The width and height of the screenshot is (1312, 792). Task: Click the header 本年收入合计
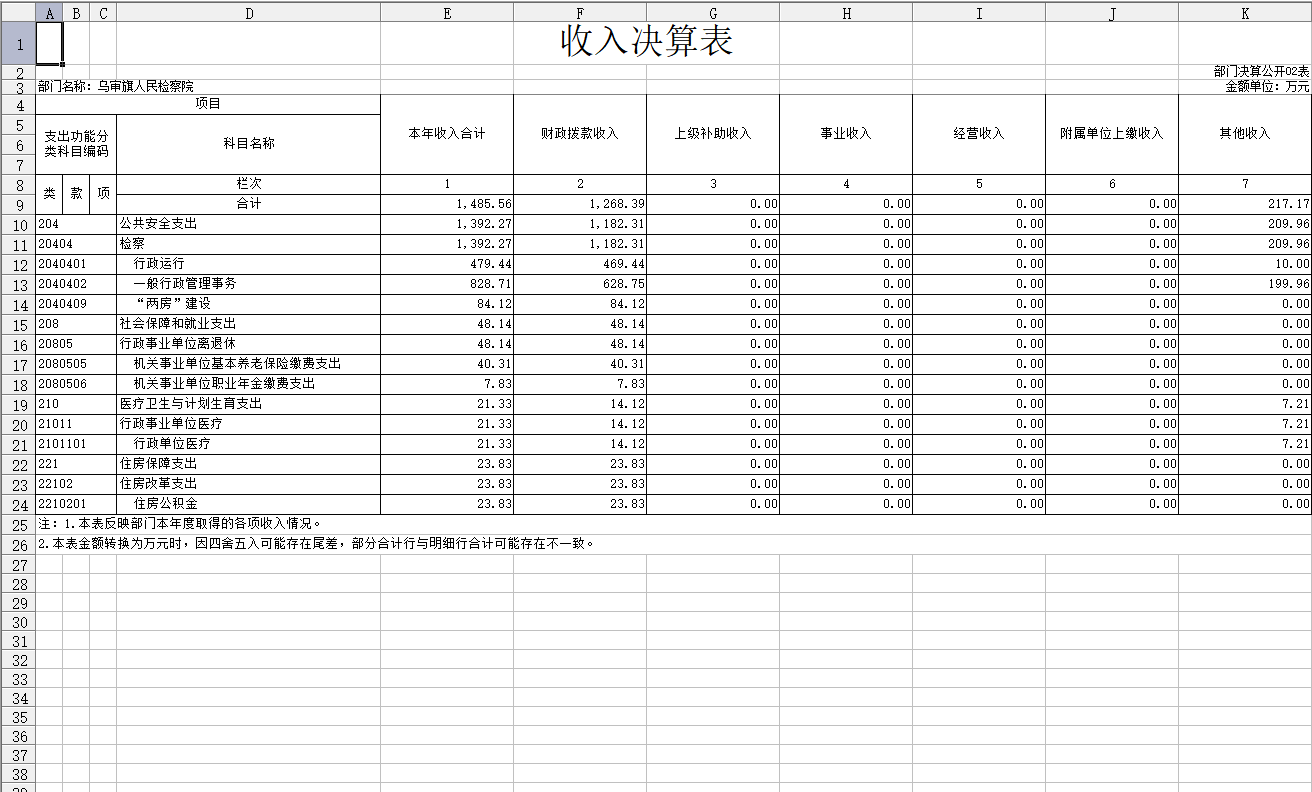(447, 134)
